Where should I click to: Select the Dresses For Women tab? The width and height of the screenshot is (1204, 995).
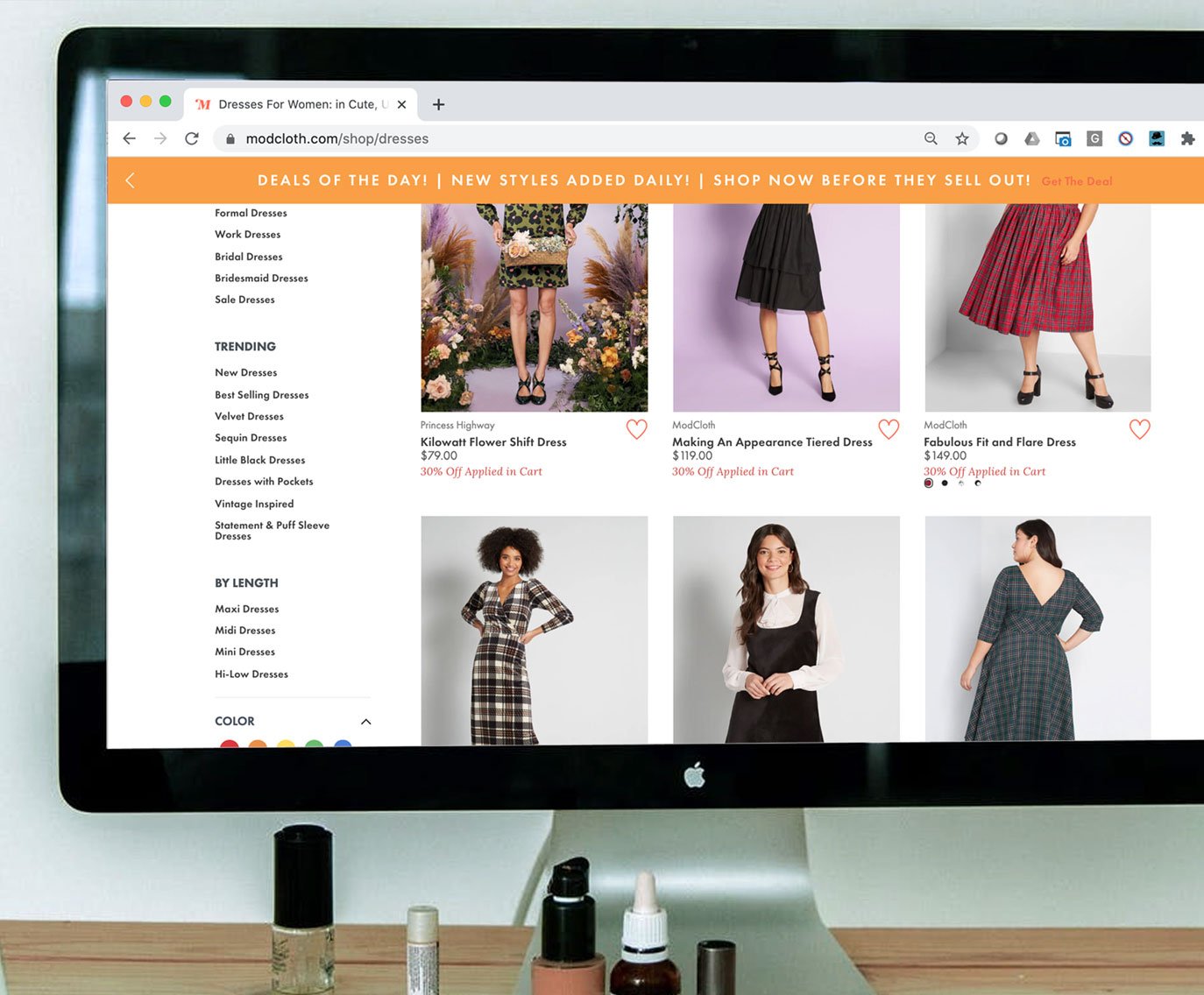pyautogui.click(x=301, y=104)
